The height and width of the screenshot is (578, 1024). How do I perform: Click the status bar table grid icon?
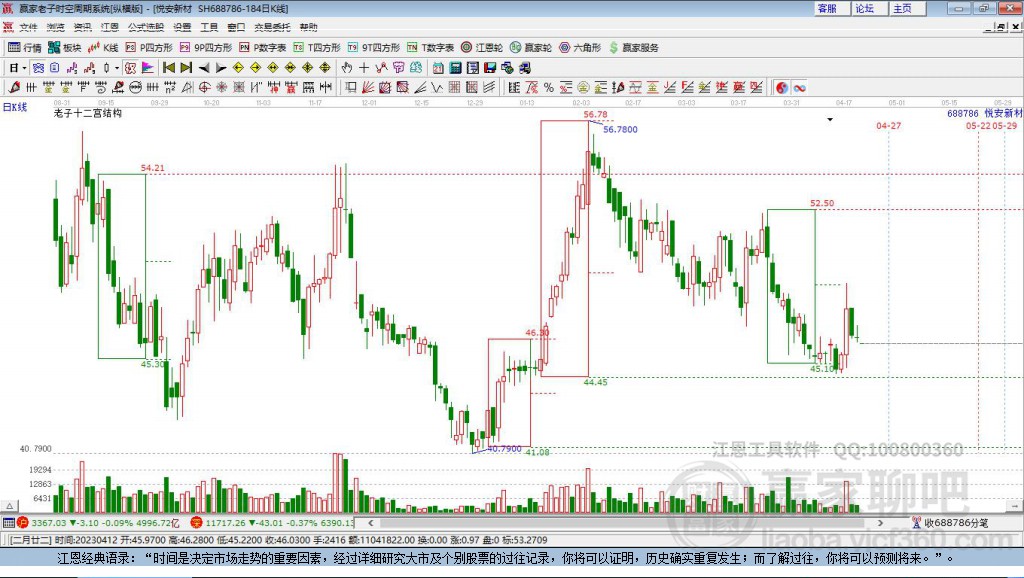8,522
